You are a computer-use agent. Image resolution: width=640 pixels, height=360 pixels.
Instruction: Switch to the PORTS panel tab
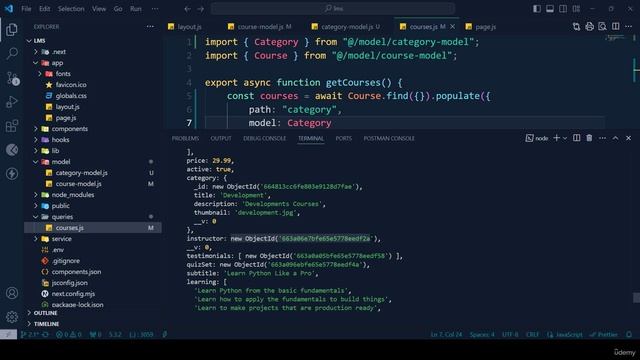coord(343,138)
